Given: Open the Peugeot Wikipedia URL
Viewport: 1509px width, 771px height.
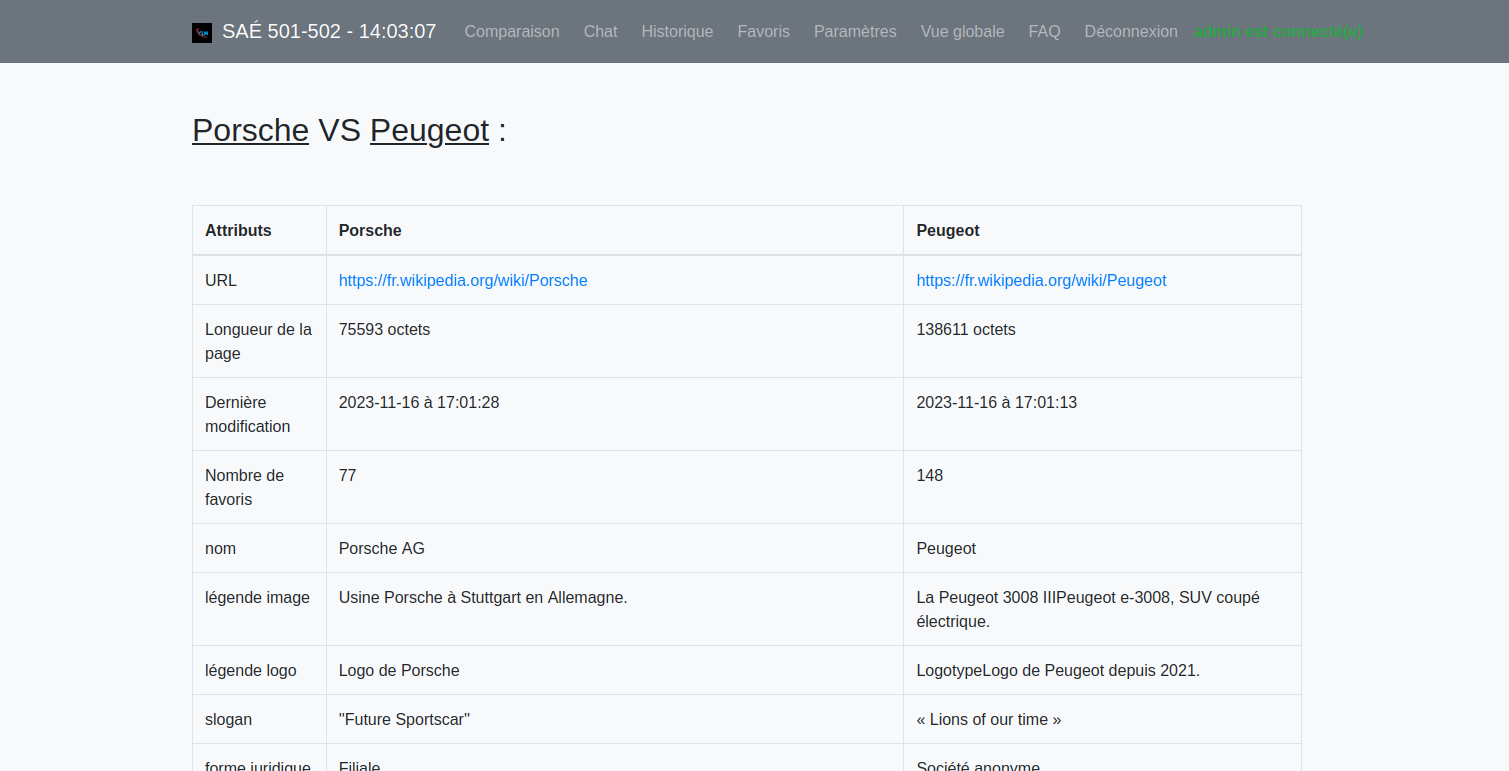Looking at the screenshot, I should coord(1041,280).
